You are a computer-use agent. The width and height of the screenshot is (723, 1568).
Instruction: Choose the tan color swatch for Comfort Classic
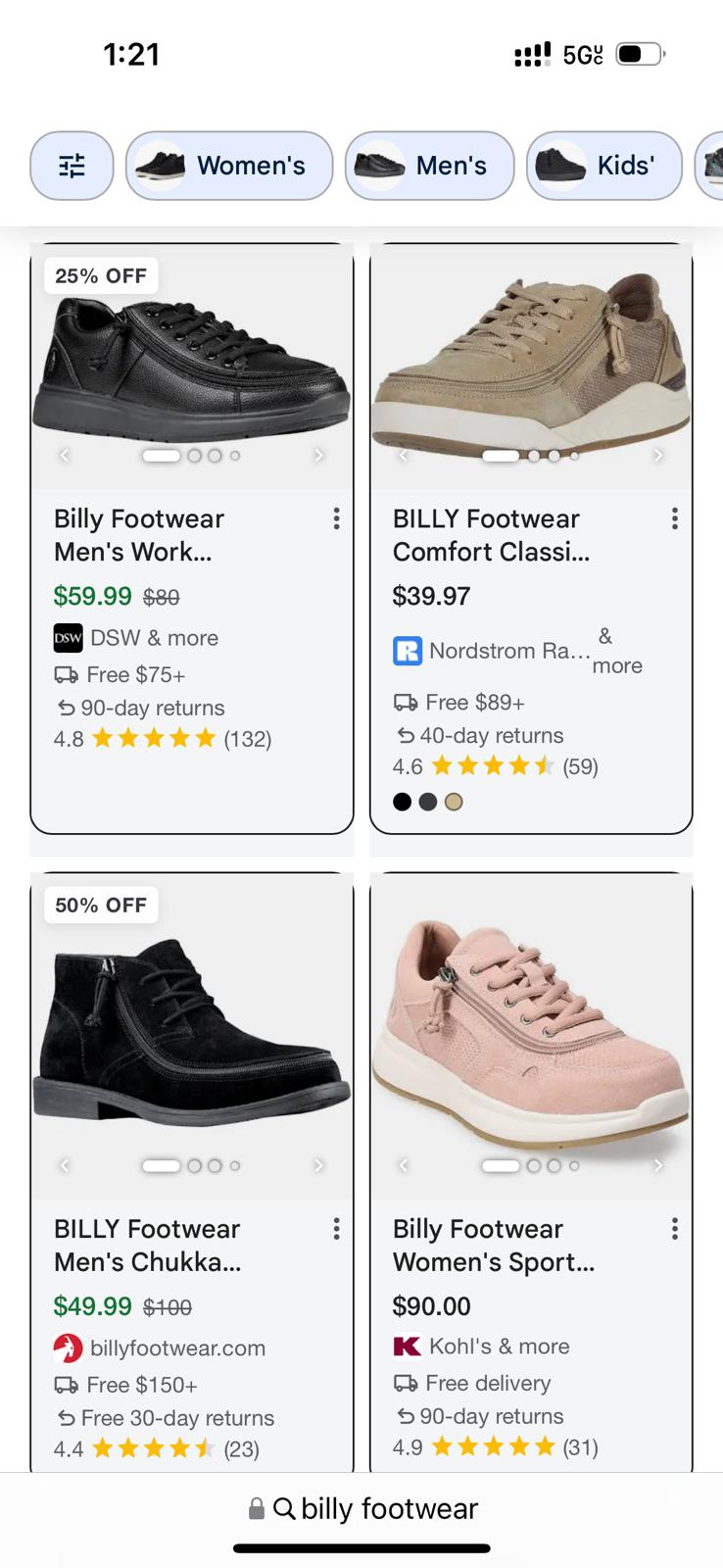[453, 802]
